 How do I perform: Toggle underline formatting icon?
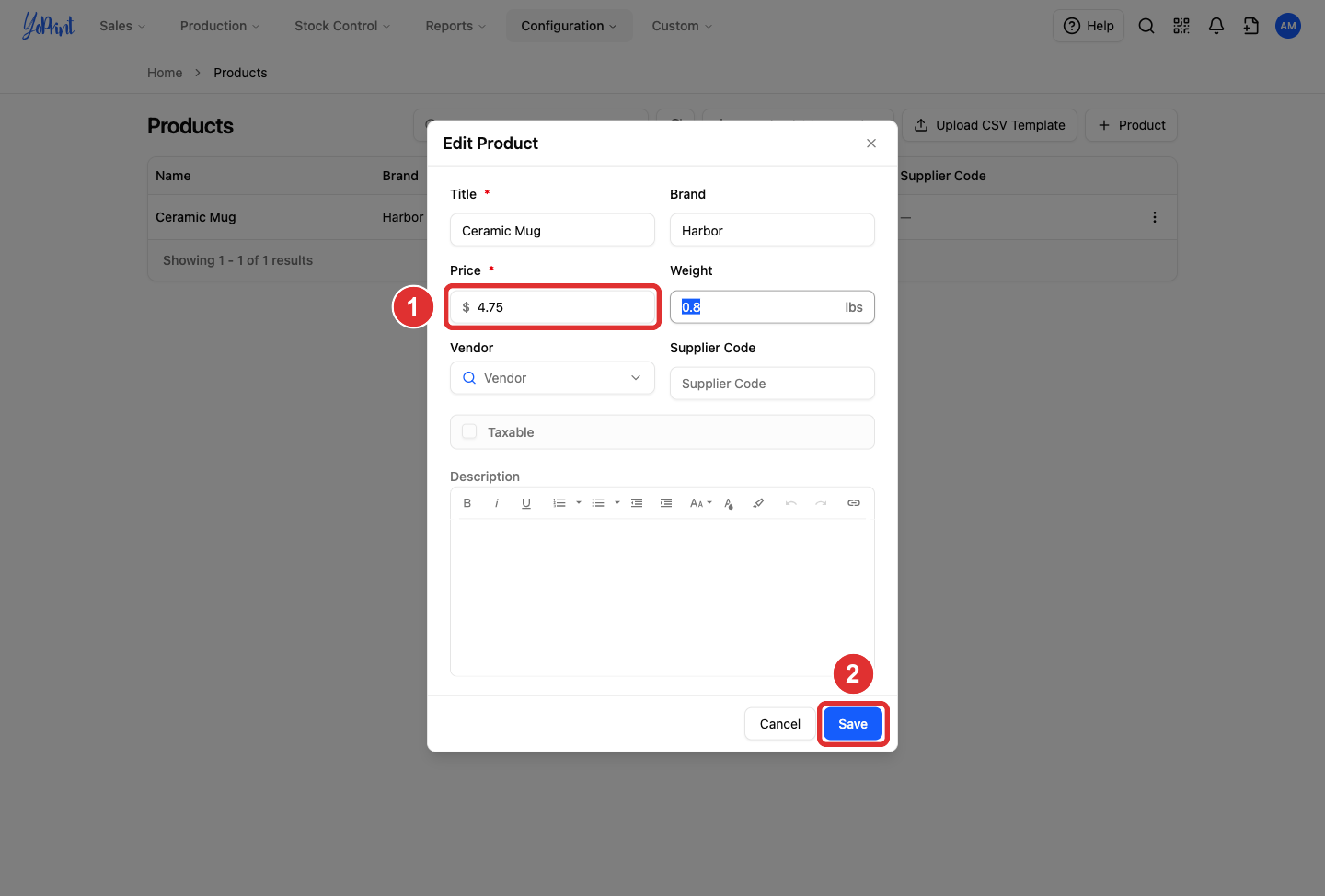(526, 503)
